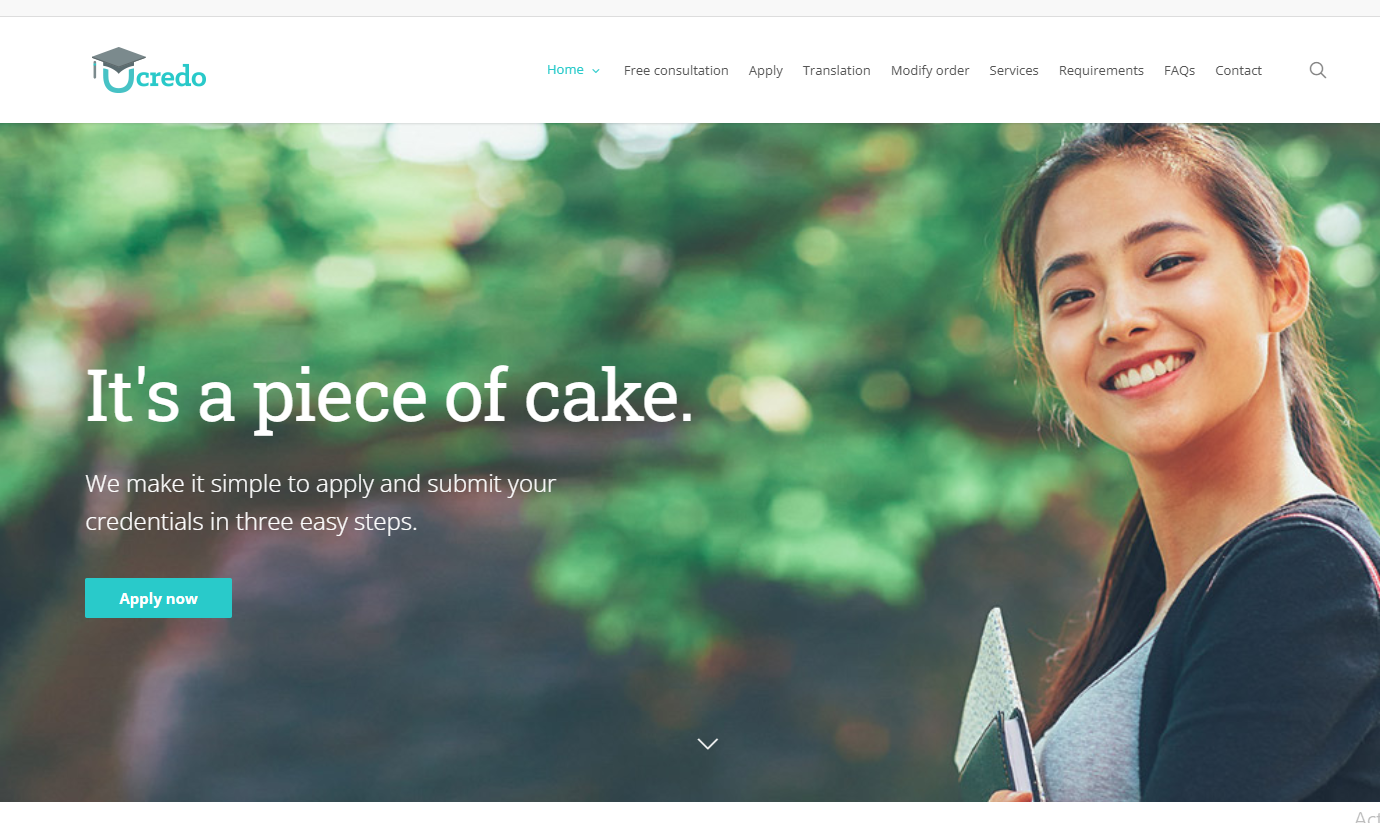The height and width of the screenshot is (823, 1380).
Task: Click the 'credo' logo wordmark
Action: 171,76
